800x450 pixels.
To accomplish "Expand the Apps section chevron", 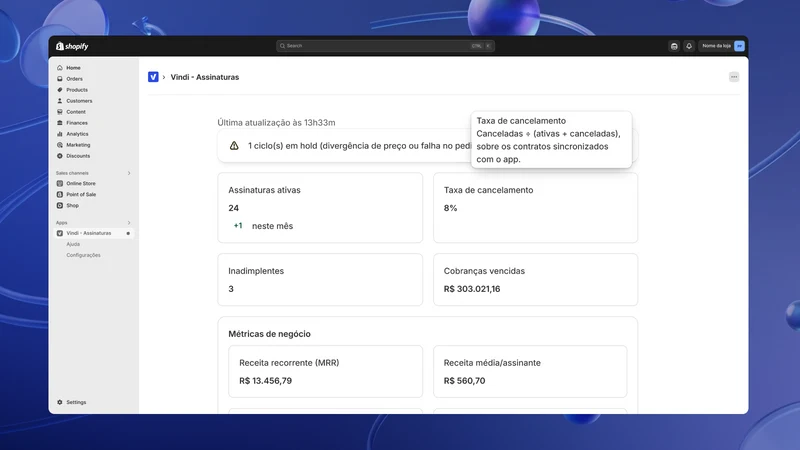I will coord(129,223).
